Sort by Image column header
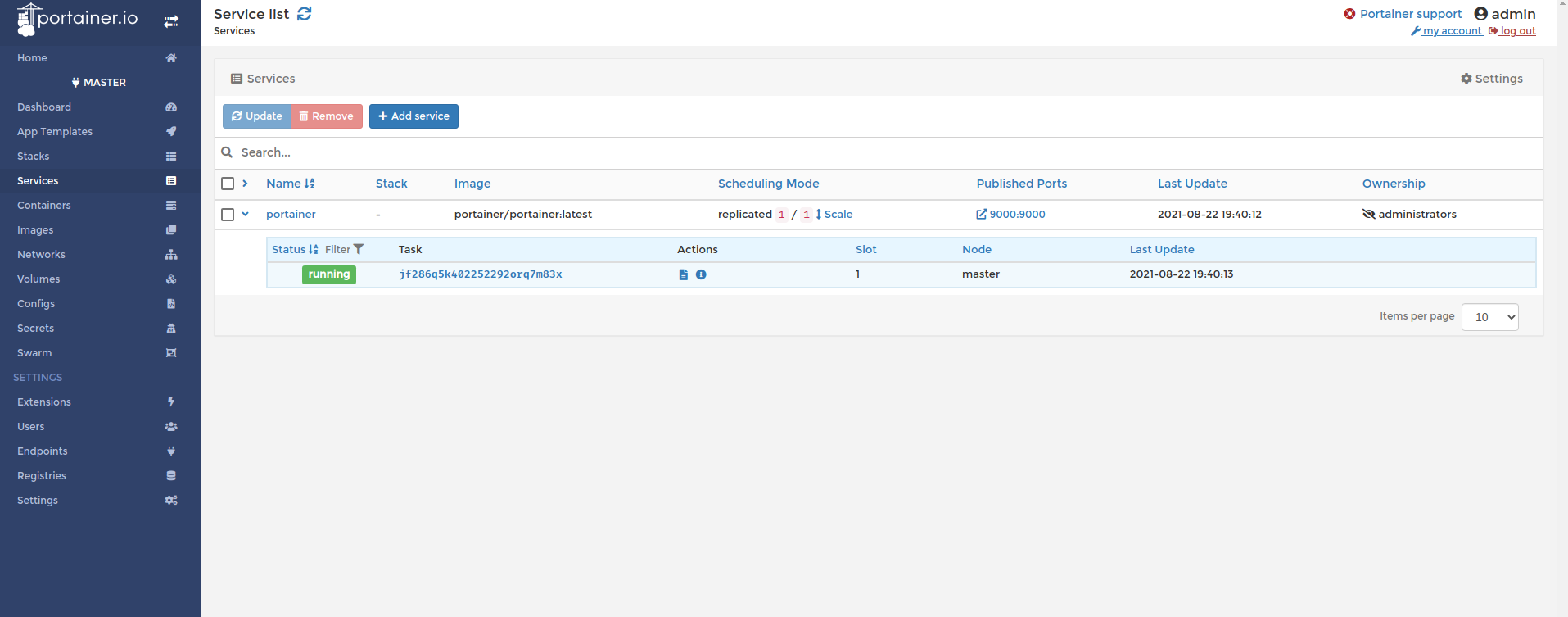This screenshot has height=617, width=1568. pyautogui.click(x=472, y=184)
